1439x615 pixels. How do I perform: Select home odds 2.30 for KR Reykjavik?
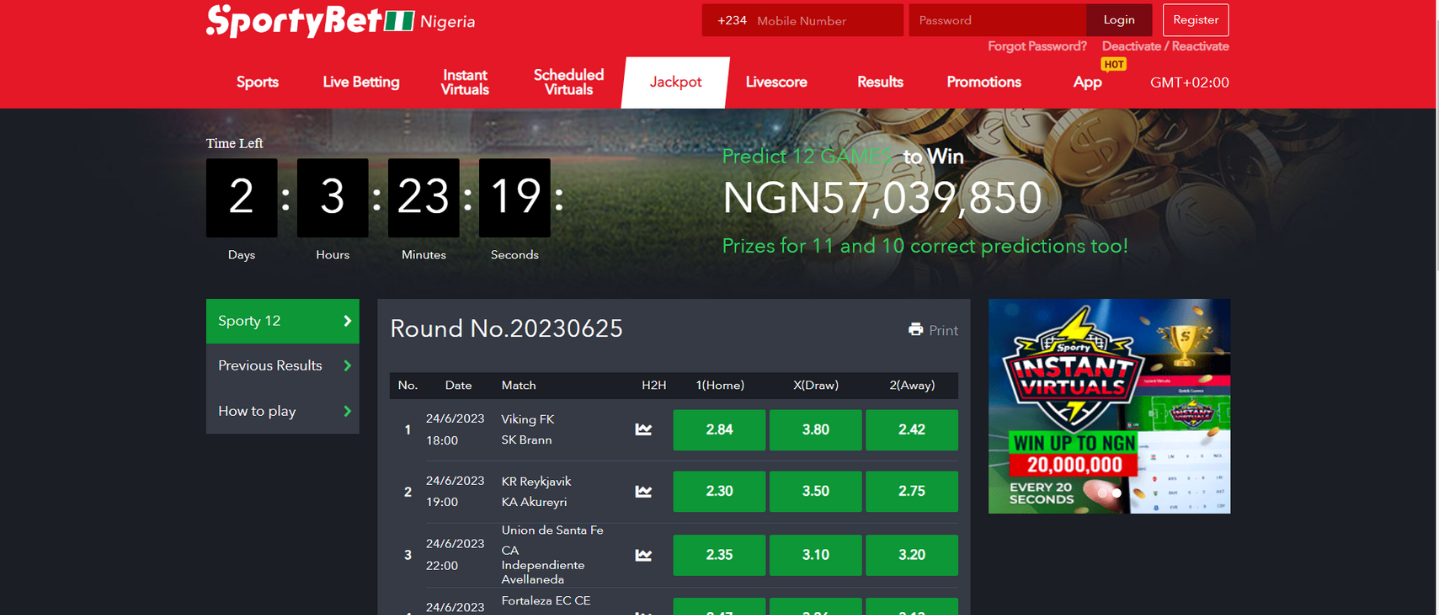(719, 492)
